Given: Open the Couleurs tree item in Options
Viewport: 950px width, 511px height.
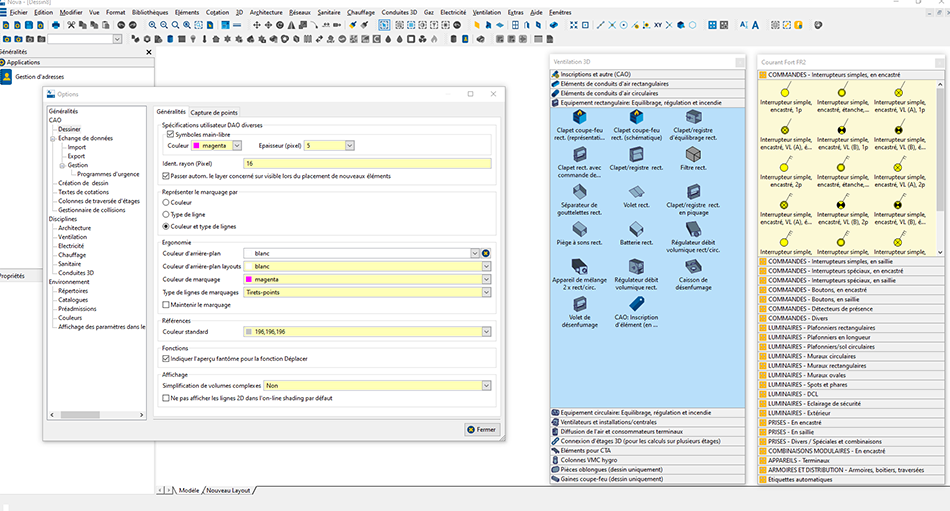Looking at the screenshot, I should [70, 318].
